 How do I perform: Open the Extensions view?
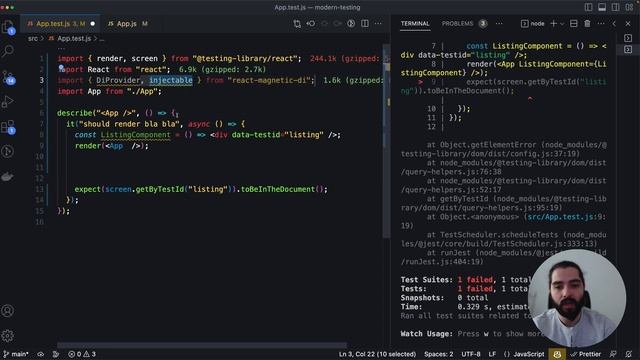tap(8, 127)
